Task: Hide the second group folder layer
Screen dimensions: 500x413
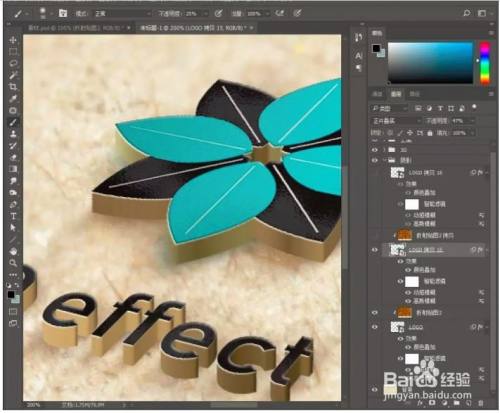Action: pos(375,160)
